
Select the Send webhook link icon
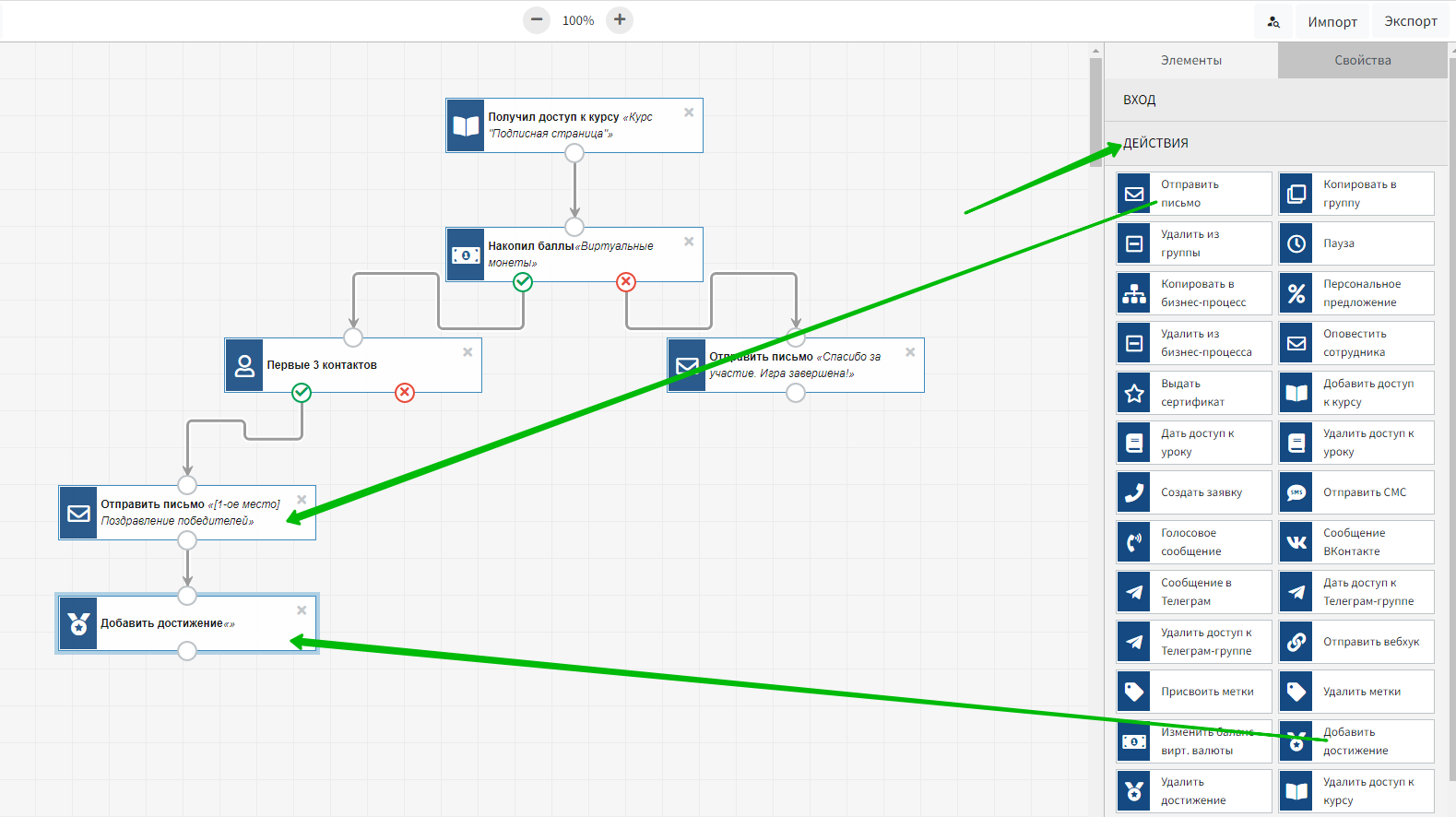coord(1296,642)
